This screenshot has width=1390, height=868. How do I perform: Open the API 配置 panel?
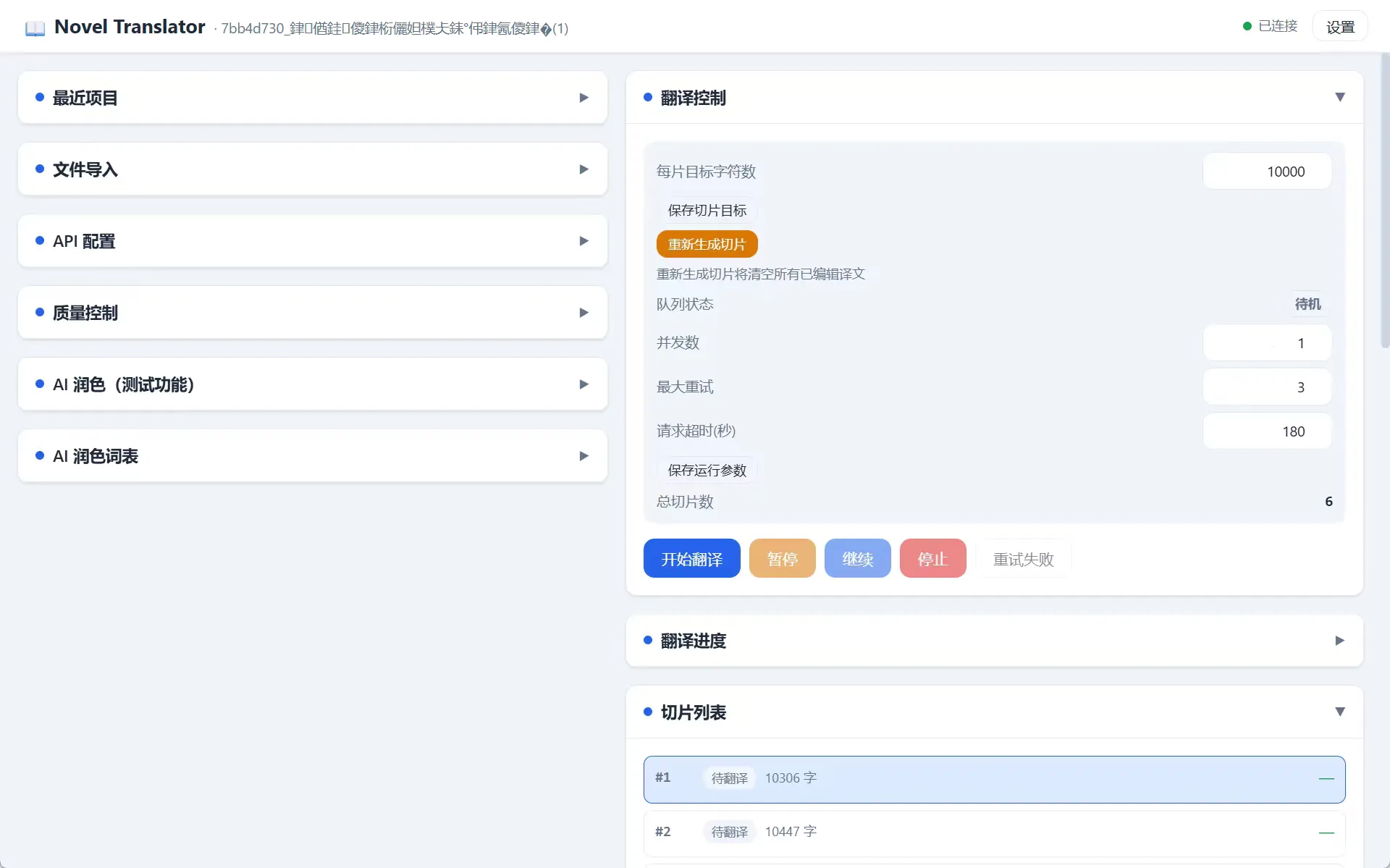(x=313, y=241)
